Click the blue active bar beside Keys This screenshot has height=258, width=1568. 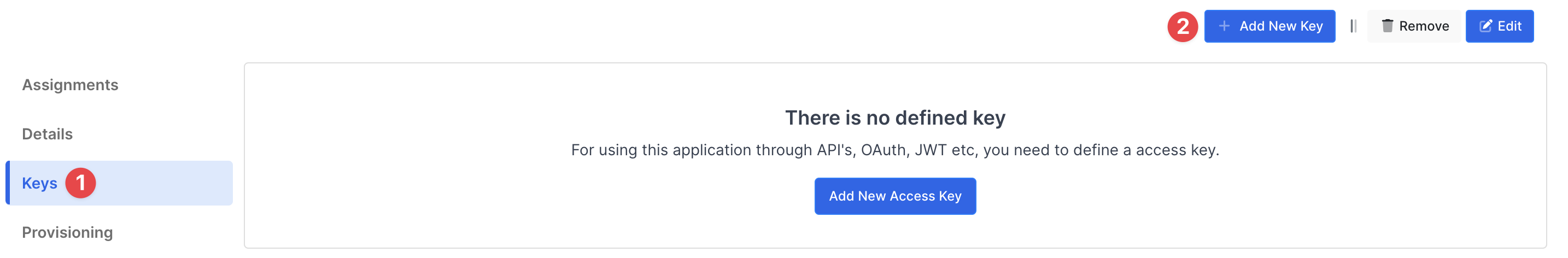8,183
